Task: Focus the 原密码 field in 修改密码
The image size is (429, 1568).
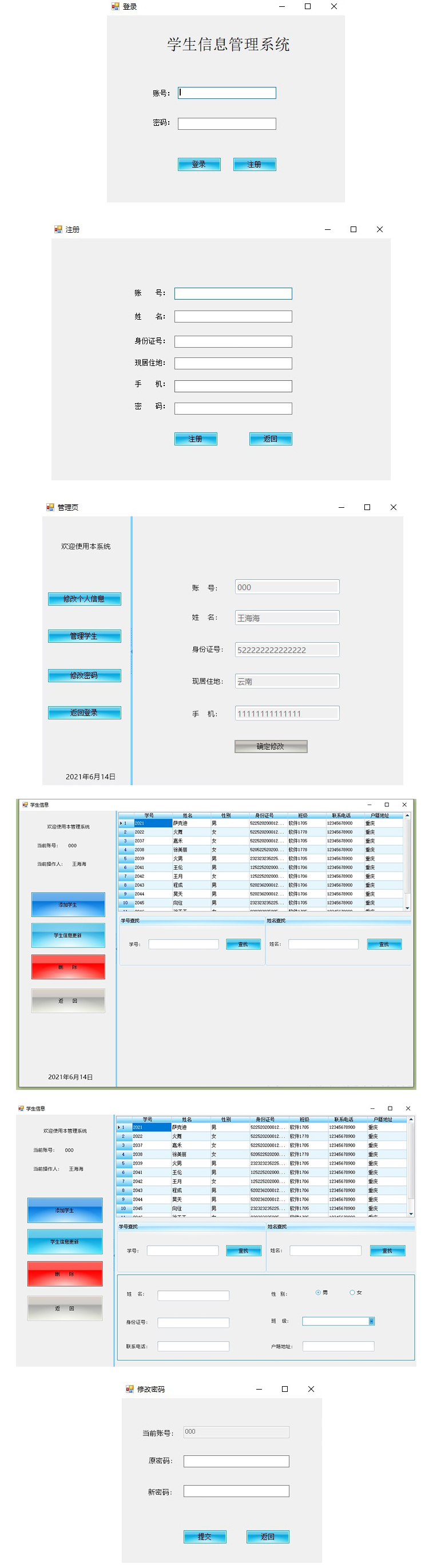Action: point(236,1461)
